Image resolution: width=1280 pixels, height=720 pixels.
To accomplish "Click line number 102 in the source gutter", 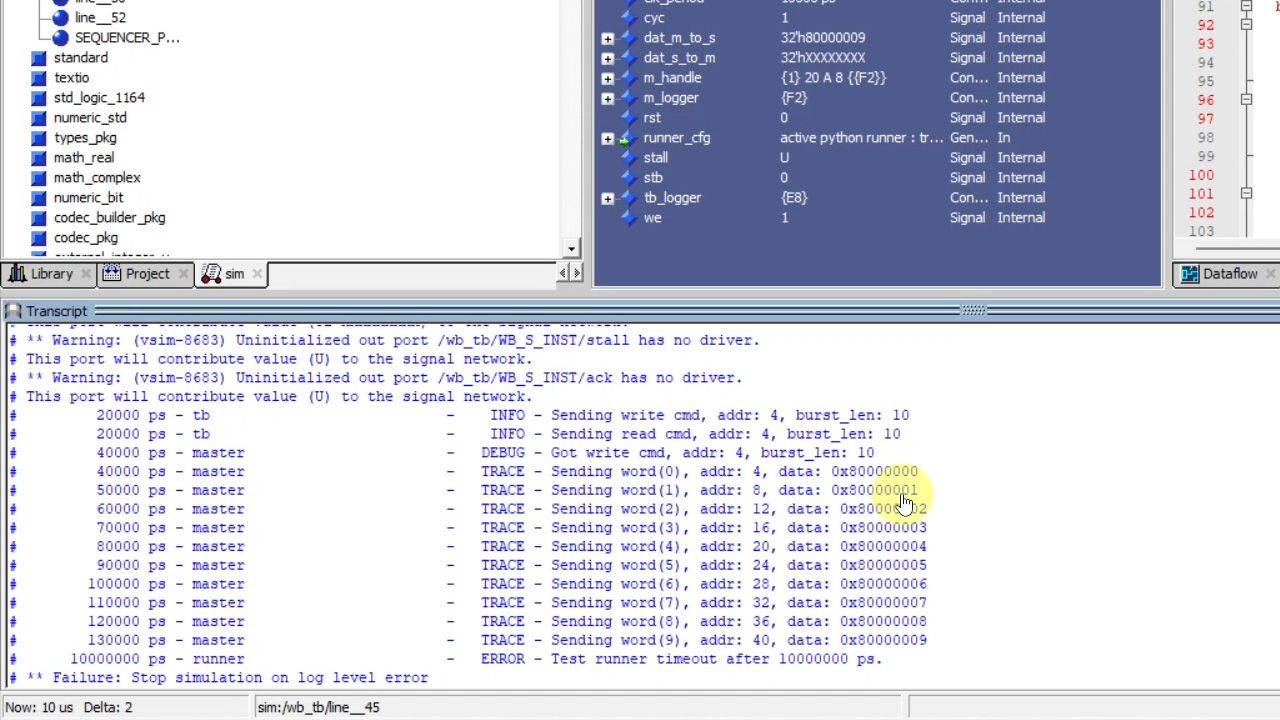I will click(1201, 212).
